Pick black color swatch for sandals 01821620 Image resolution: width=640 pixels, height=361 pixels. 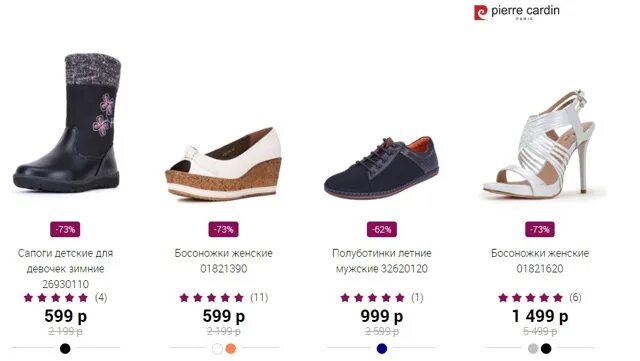click(x=546, y=348)
